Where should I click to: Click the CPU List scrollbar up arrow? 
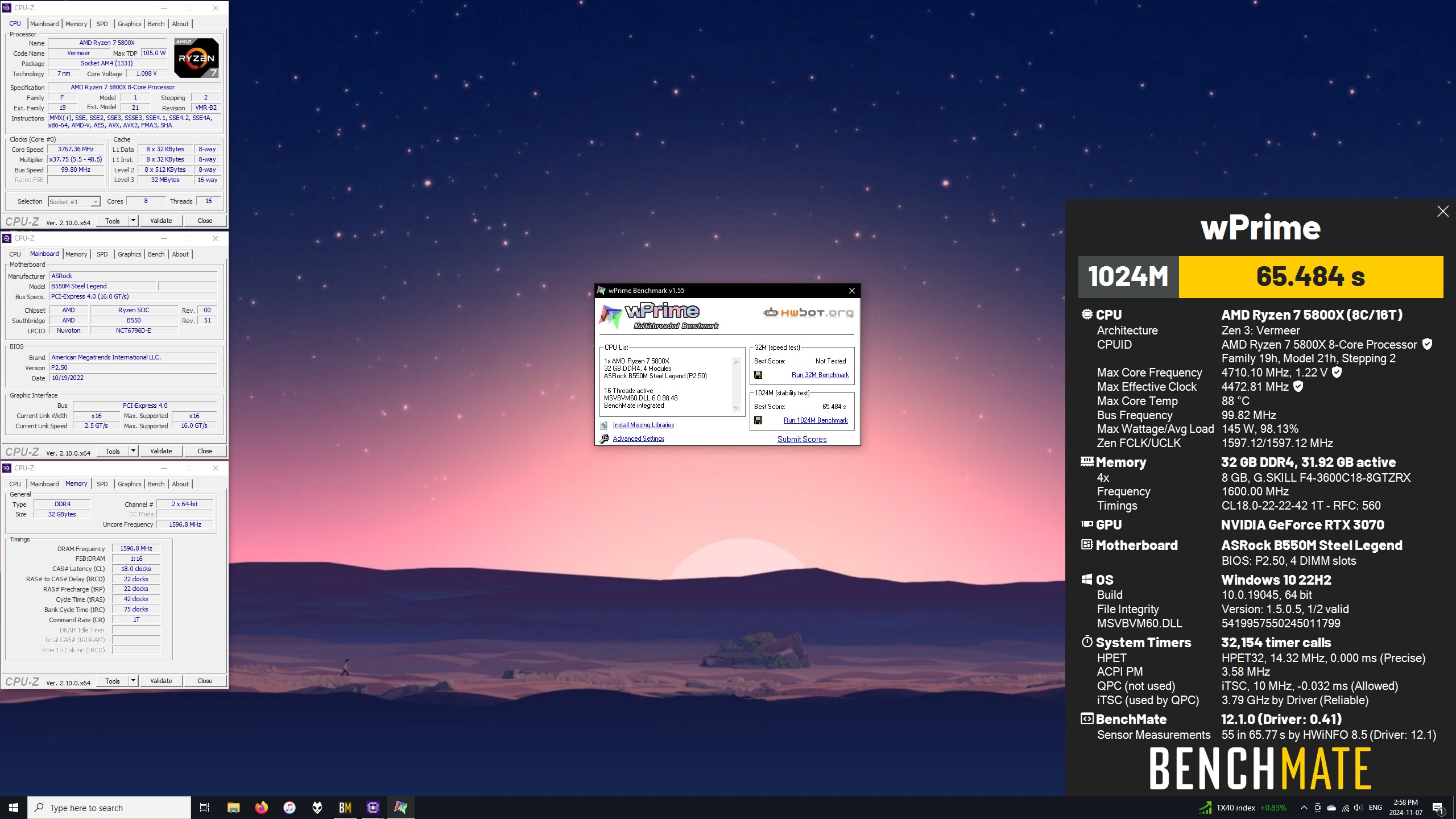tap(736, 362)
